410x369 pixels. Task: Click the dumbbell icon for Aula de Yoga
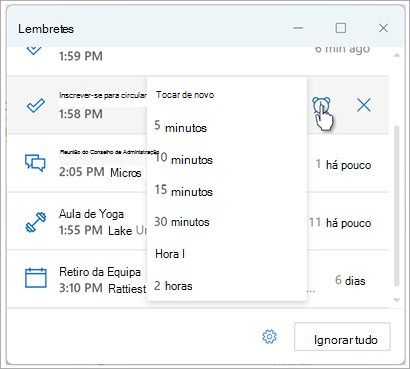point(36,222)
